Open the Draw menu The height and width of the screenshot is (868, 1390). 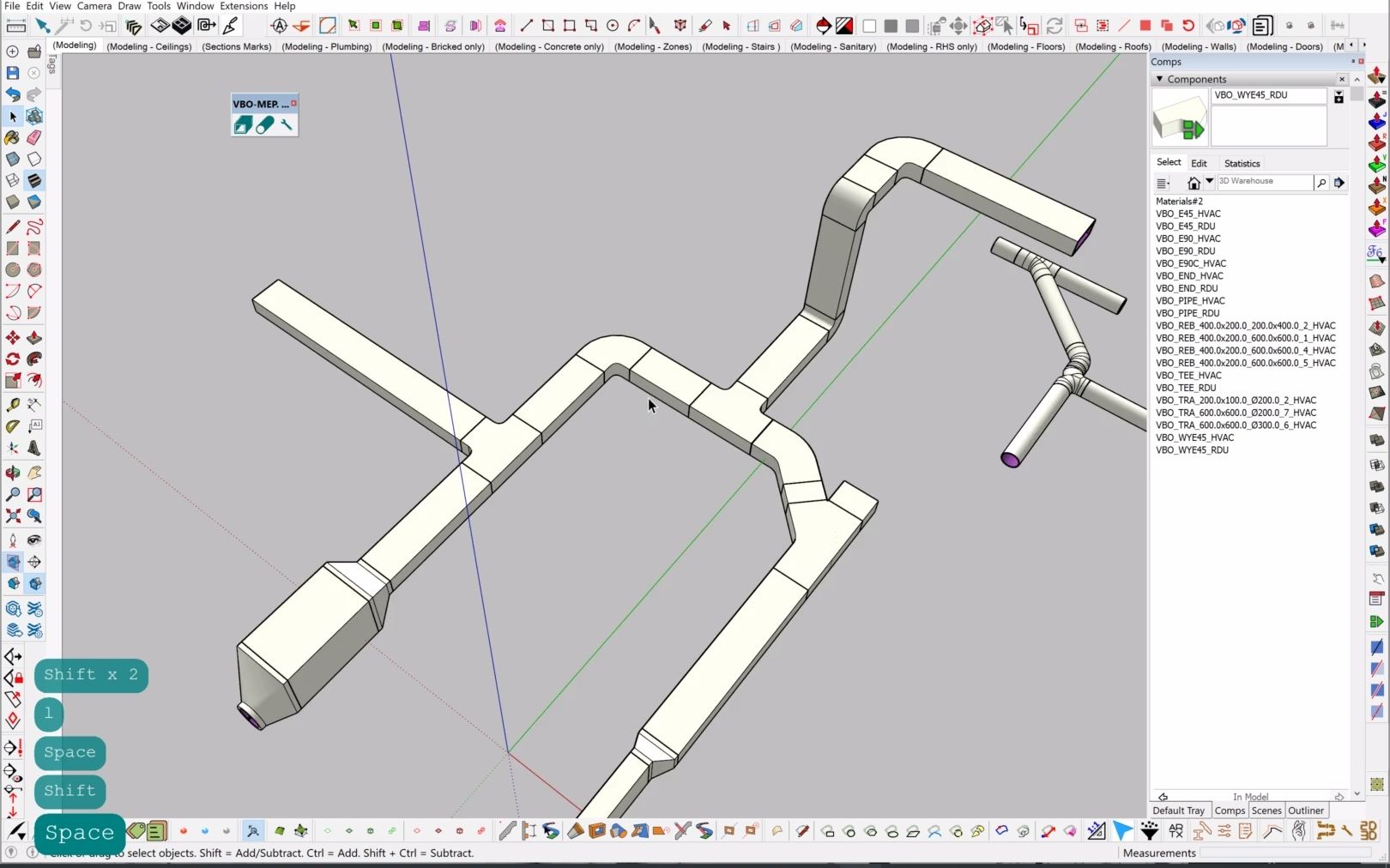[x=130, y=6]
